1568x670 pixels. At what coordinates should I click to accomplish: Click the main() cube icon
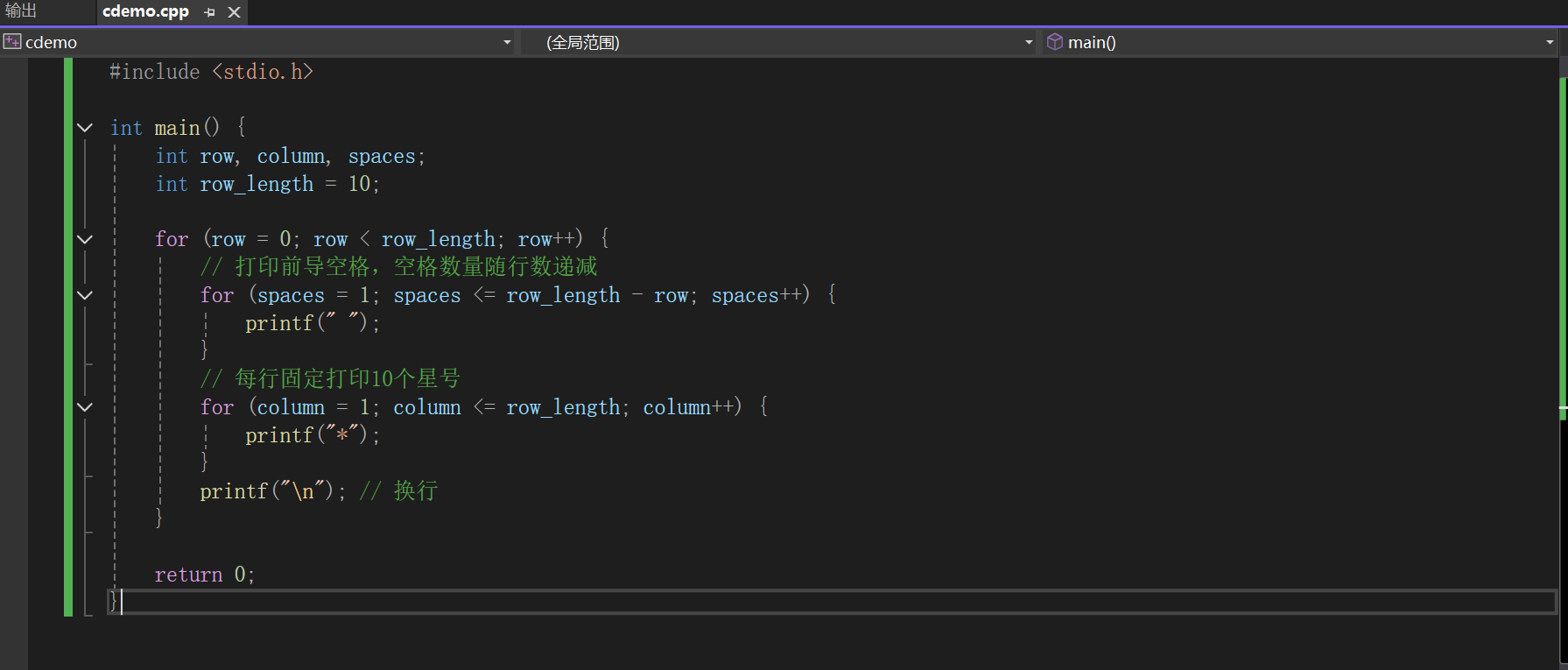point(1055,42)
